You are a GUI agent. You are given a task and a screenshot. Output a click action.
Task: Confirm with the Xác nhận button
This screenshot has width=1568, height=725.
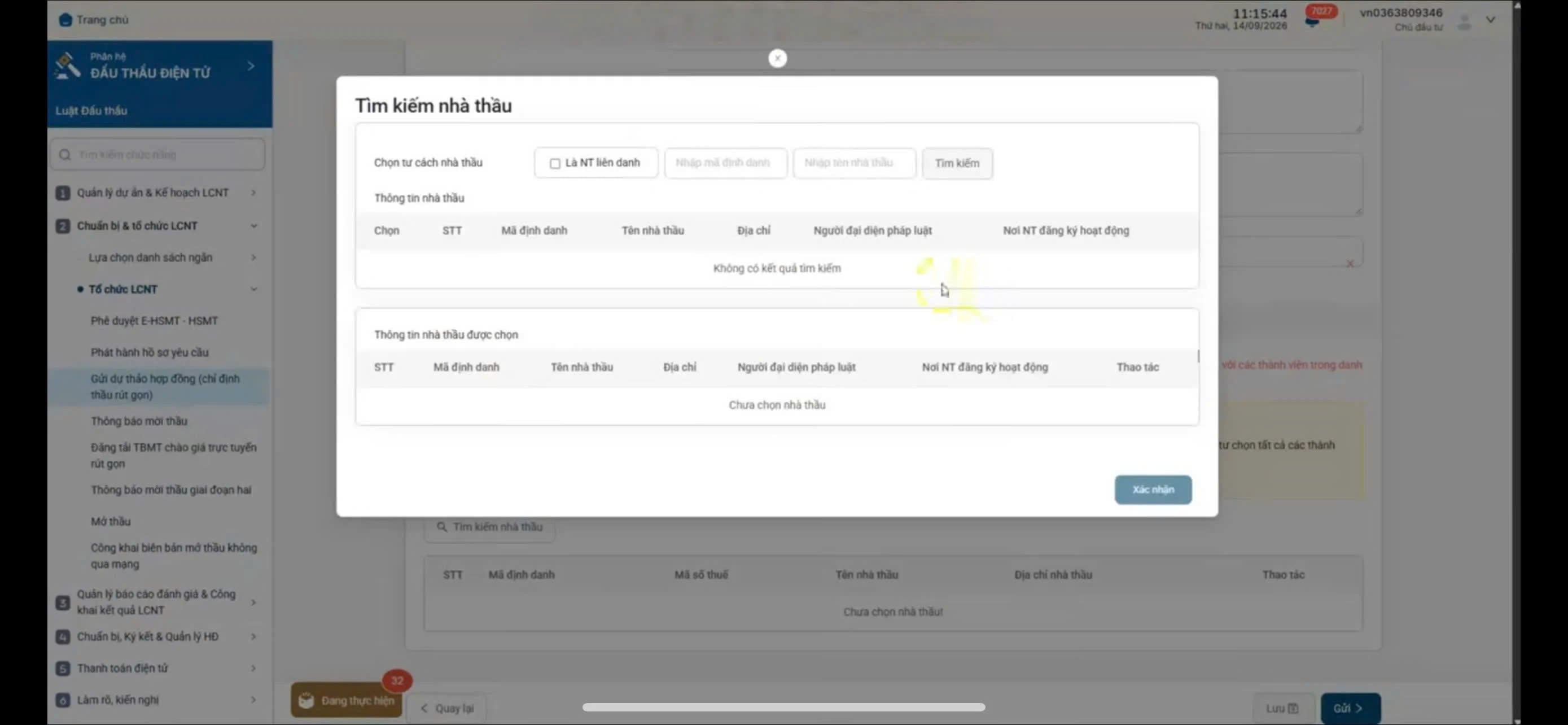coord(1153,490)
